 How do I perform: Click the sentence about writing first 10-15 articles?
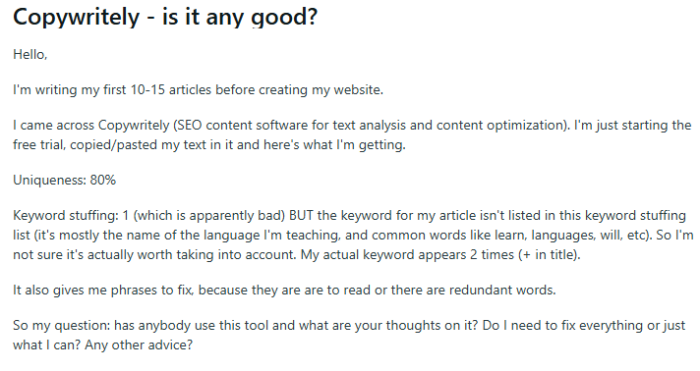pyautogui.click(x=198, y=90)
